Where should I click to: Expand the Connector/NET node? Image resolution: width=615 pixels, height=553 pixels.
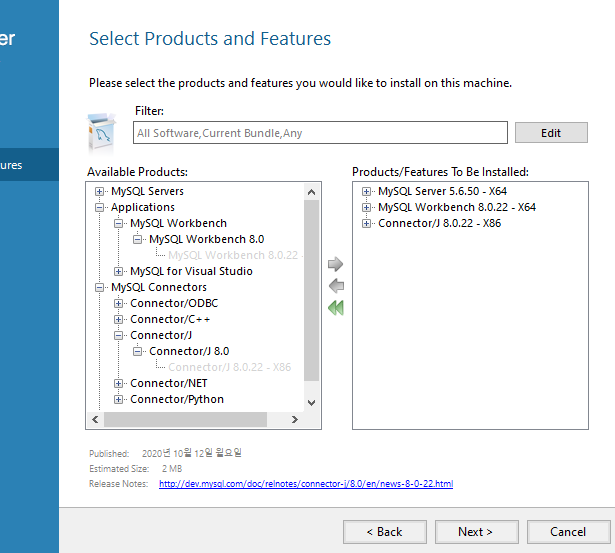point(118,384)
